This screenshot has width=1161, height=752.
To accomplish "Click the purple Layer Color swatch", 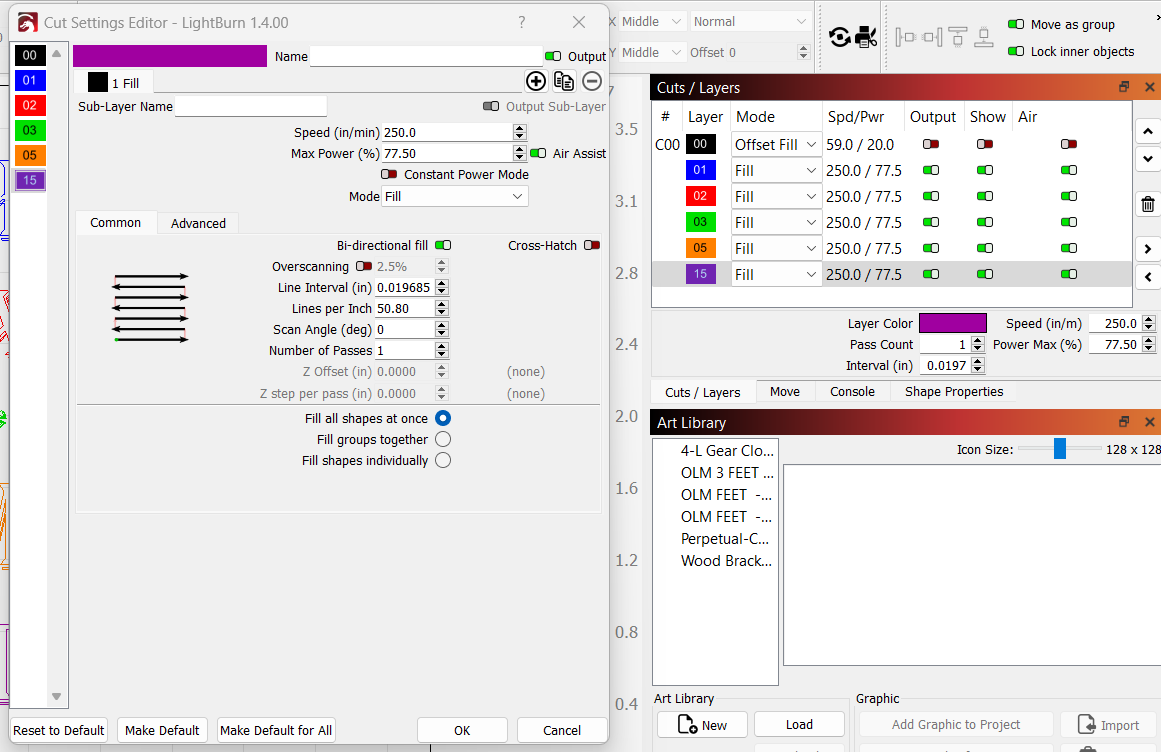I will [x=953, y=323].
